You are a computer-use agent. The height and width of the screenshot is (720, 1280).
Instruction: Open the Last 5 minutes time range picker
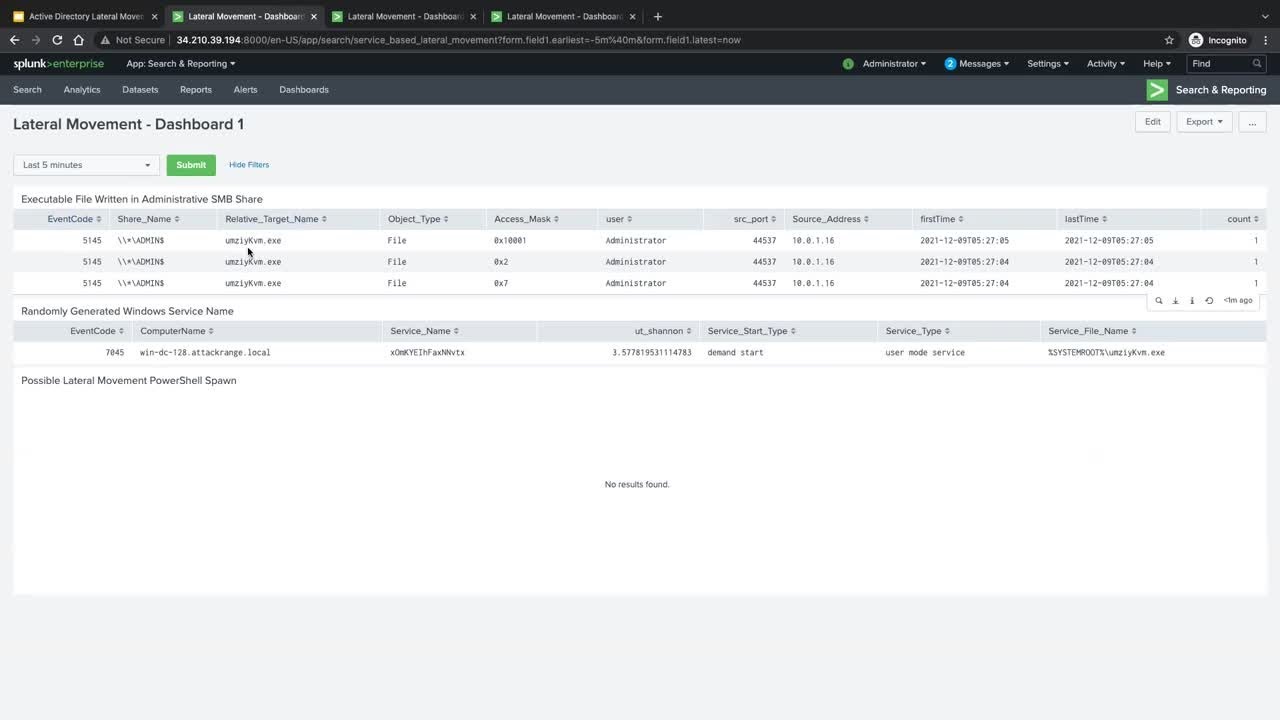click(x=86, y=165)
